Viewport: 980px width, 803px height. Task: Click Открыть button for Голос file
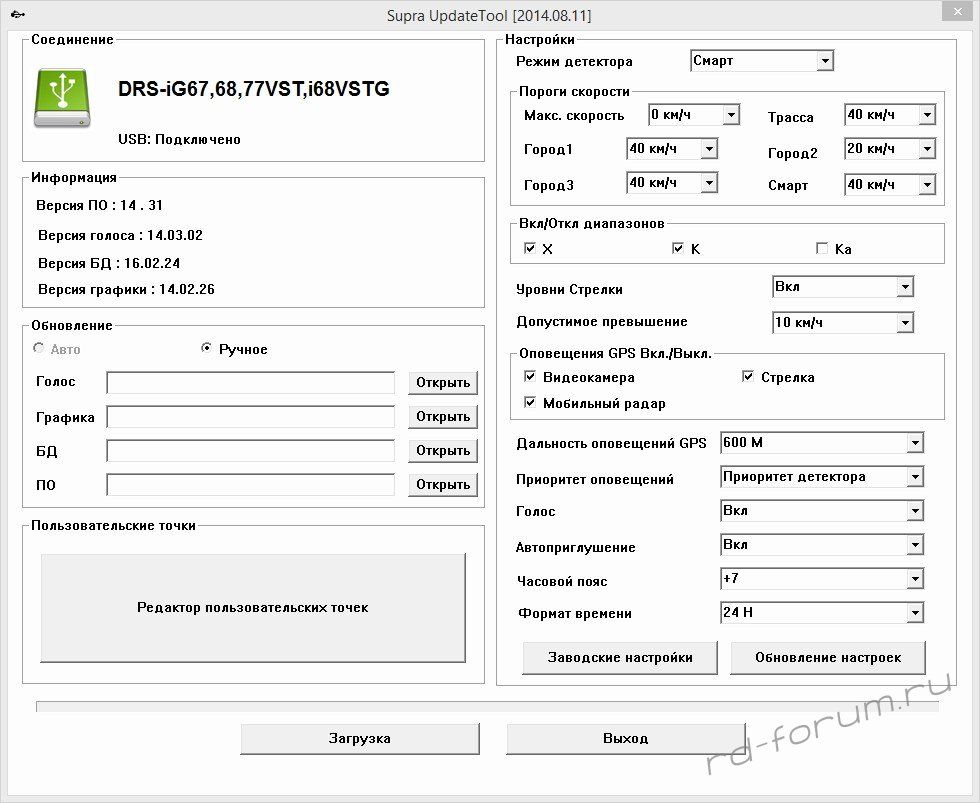[x=443, y=382]
